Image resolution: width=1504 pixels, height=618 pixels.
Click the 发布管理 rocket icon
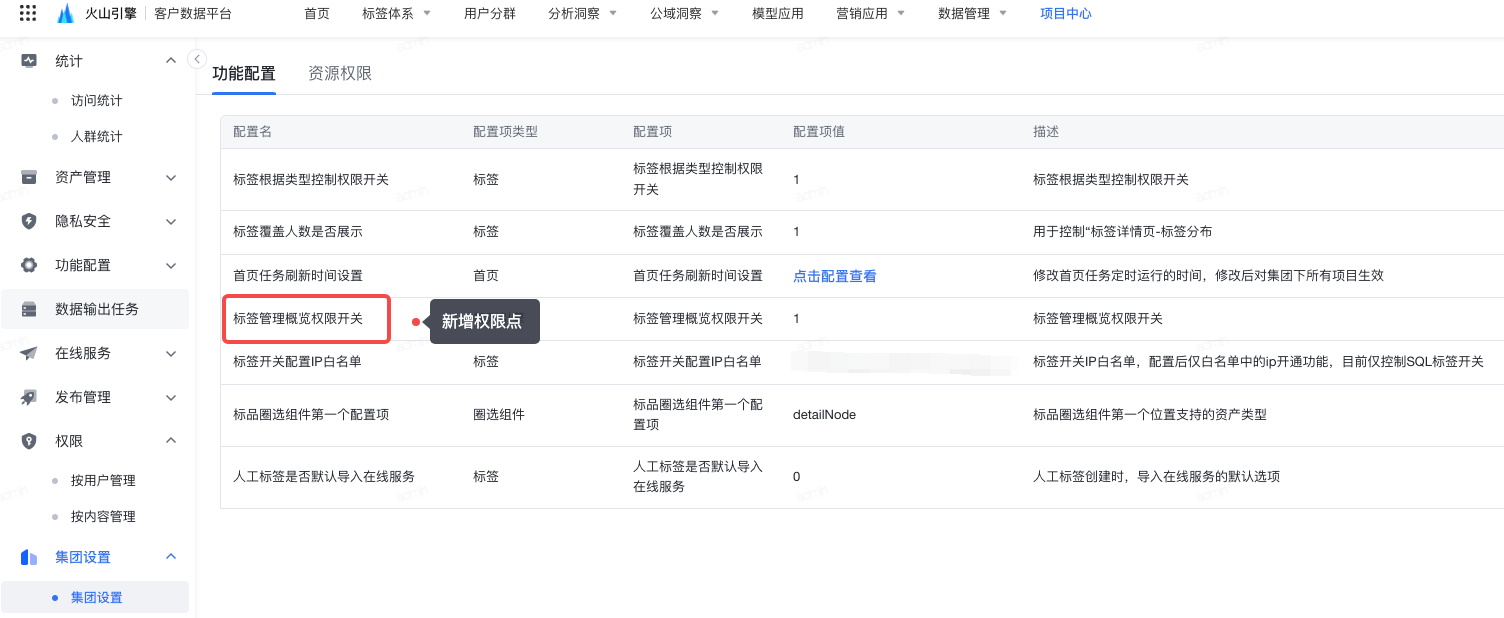click(29, 397)
